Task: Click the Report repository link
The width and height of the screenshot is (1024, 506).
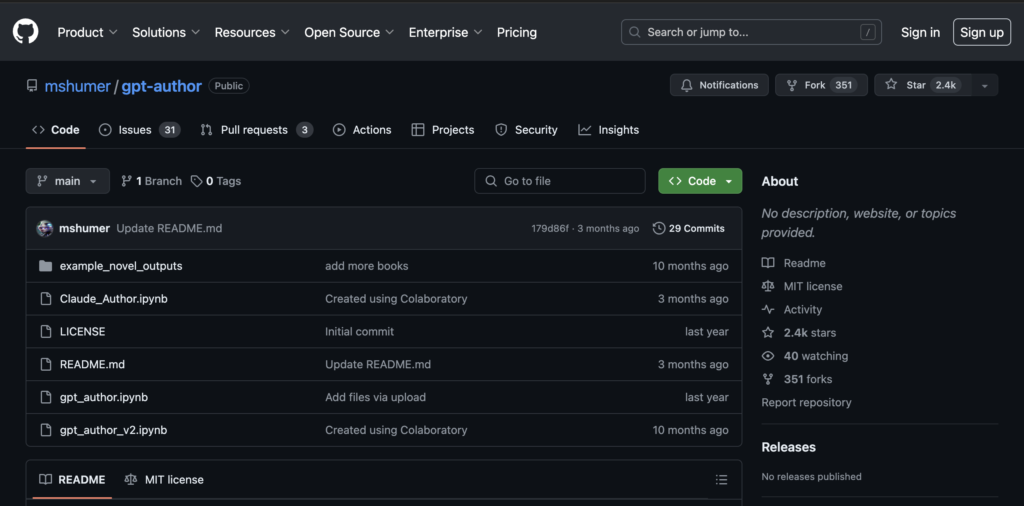Action: 806,402
